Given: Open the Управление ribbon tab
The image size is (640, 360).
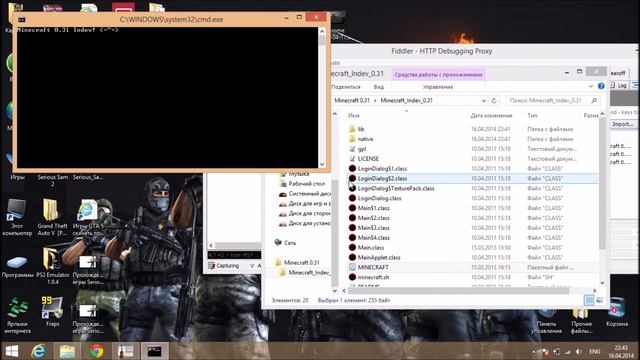Looking at the screenshot, I should point(438,87).
